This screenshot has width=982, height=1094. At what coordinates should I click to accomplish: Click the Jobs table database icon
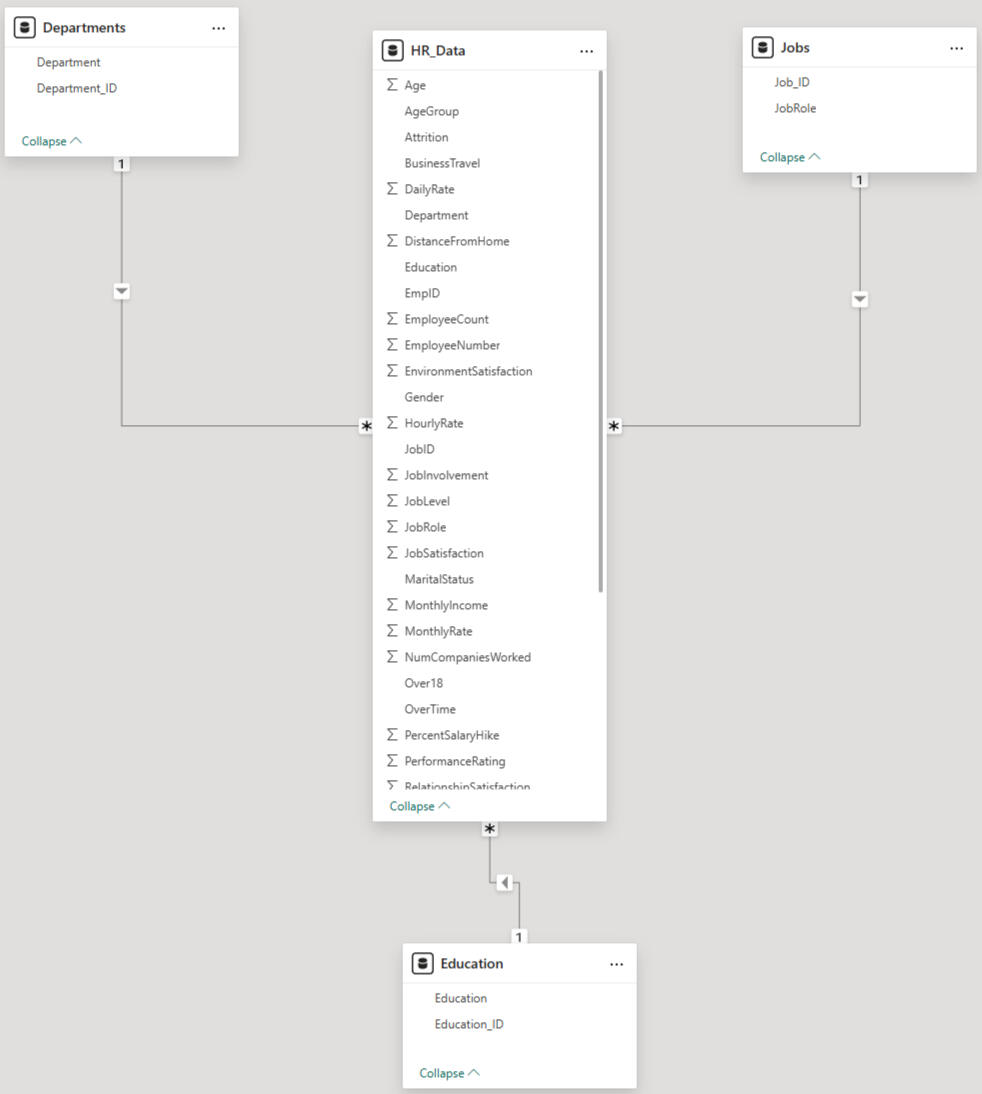pos(763,48)
